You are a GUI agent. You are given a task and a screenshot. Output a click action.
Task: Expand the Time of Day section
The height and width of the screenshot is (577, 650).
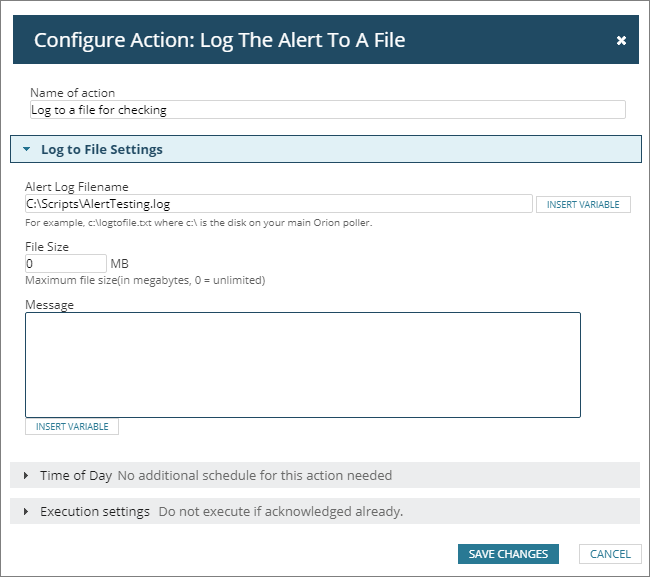coord(76,476)
